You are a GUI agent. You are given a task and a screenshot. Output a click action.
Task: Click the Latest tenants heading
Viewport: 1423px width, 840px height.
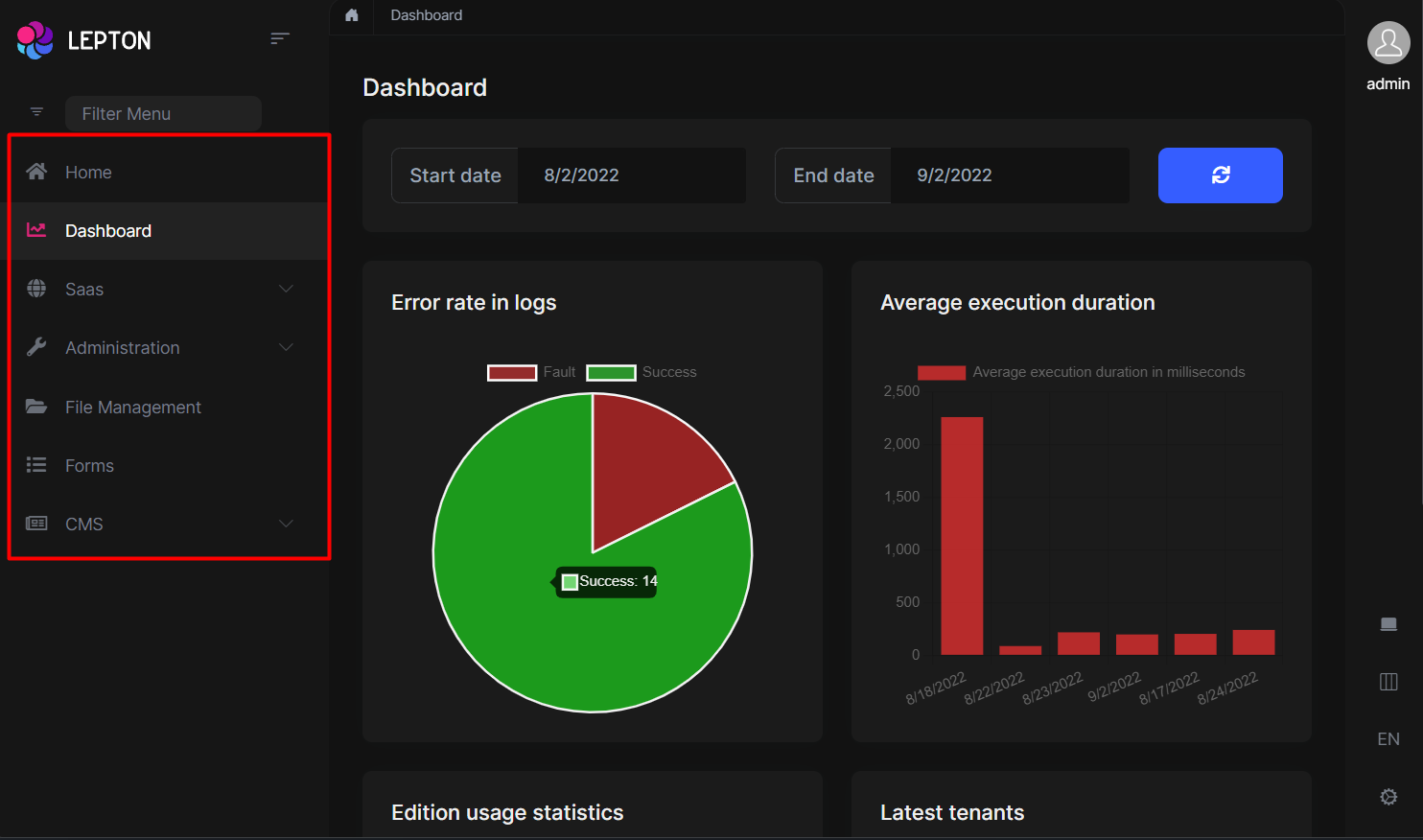[x=952, y=813]
